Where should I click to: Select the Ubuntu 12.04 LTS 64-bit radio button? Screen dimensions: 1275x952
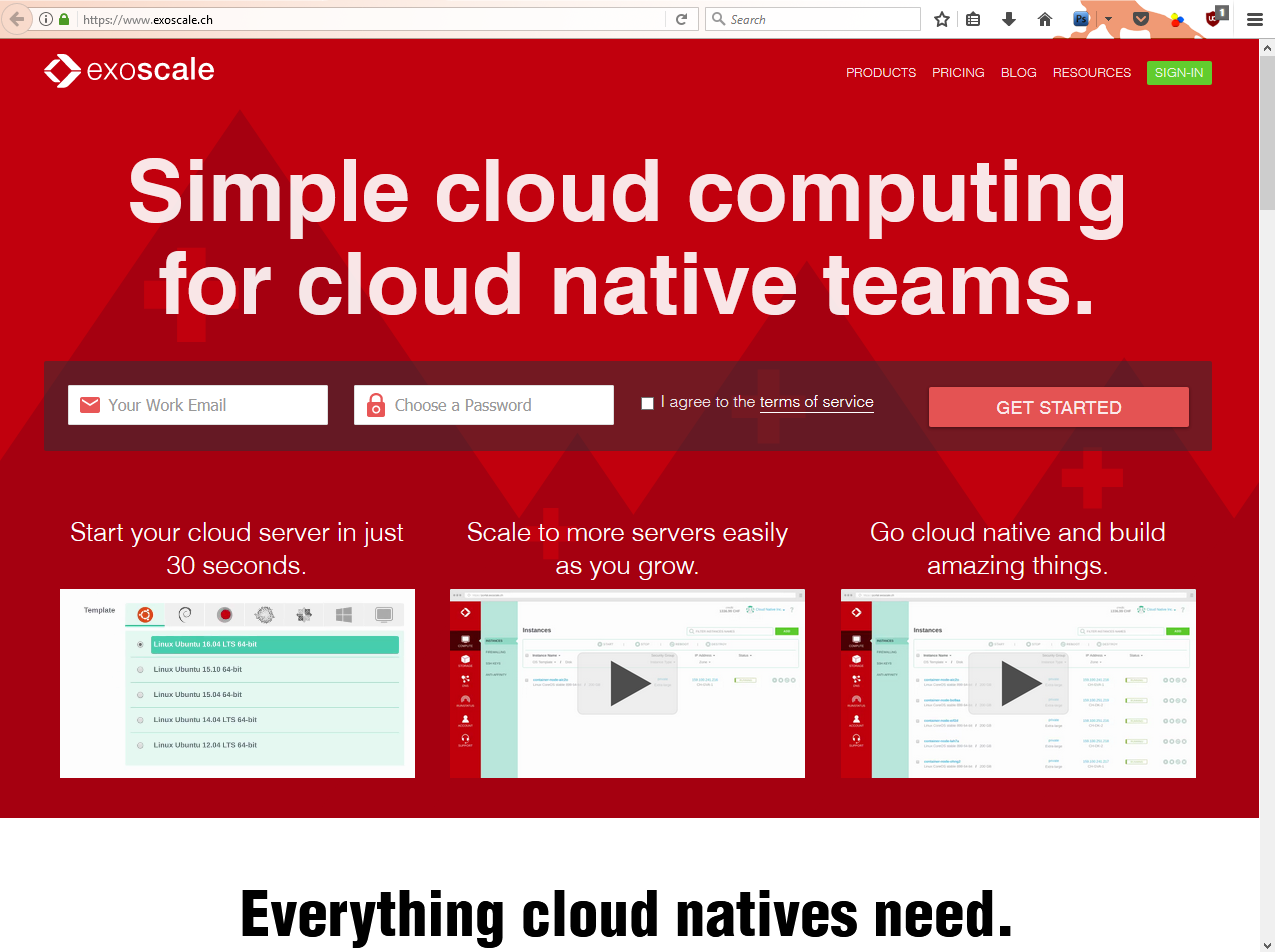point(140,745)
